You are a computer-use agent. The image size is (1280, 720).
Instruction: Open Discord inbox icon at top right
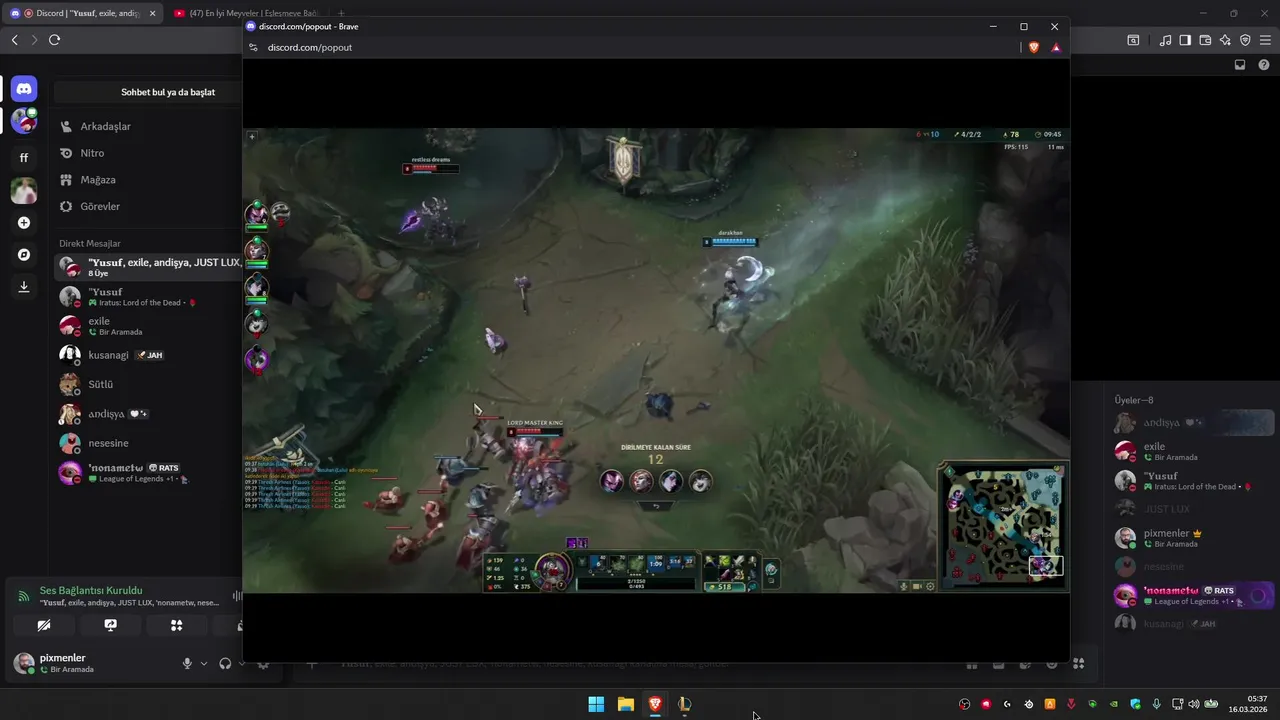1240,65
